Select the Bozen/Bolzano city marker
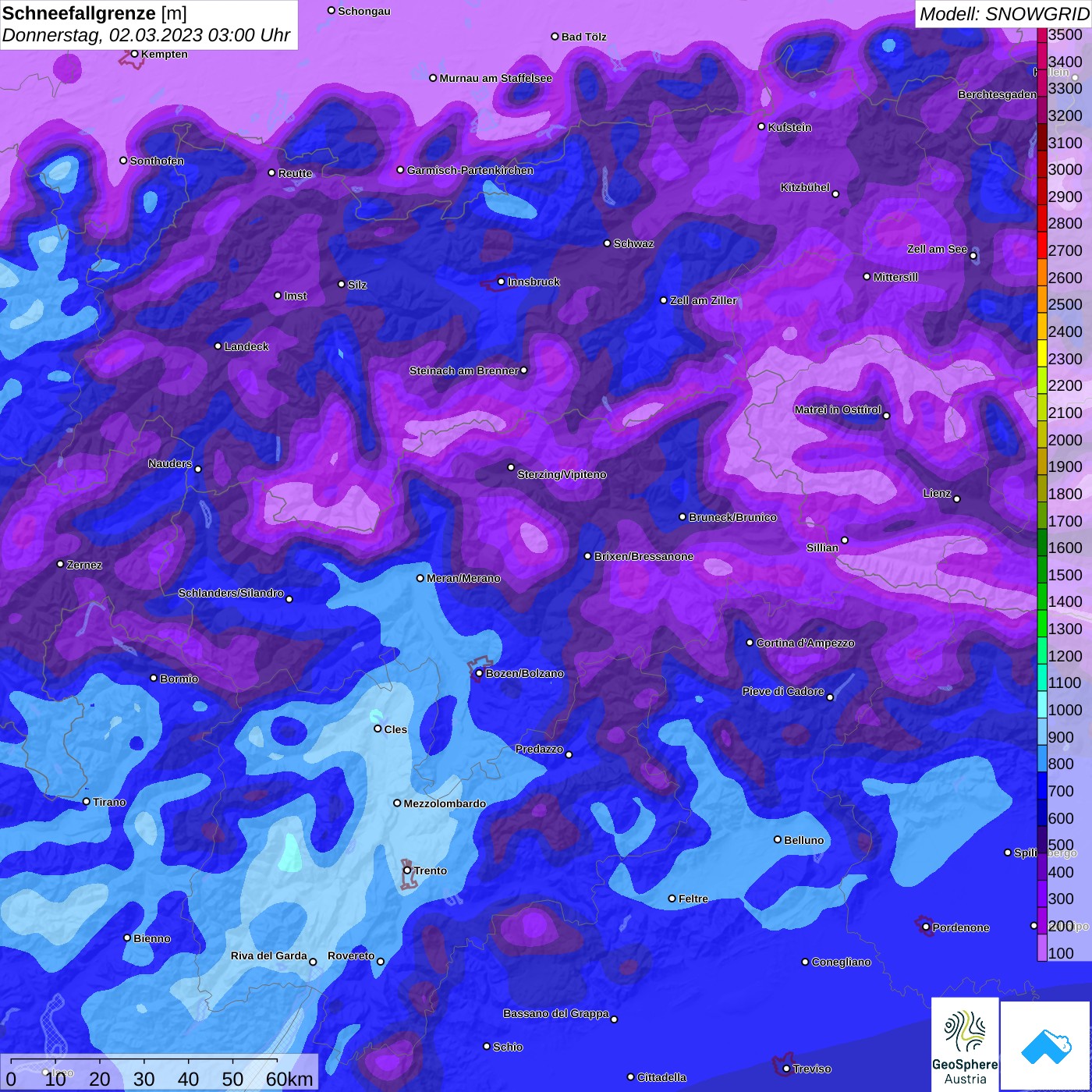This screenshot has height=1092, width=1092. tap(479, 673)
